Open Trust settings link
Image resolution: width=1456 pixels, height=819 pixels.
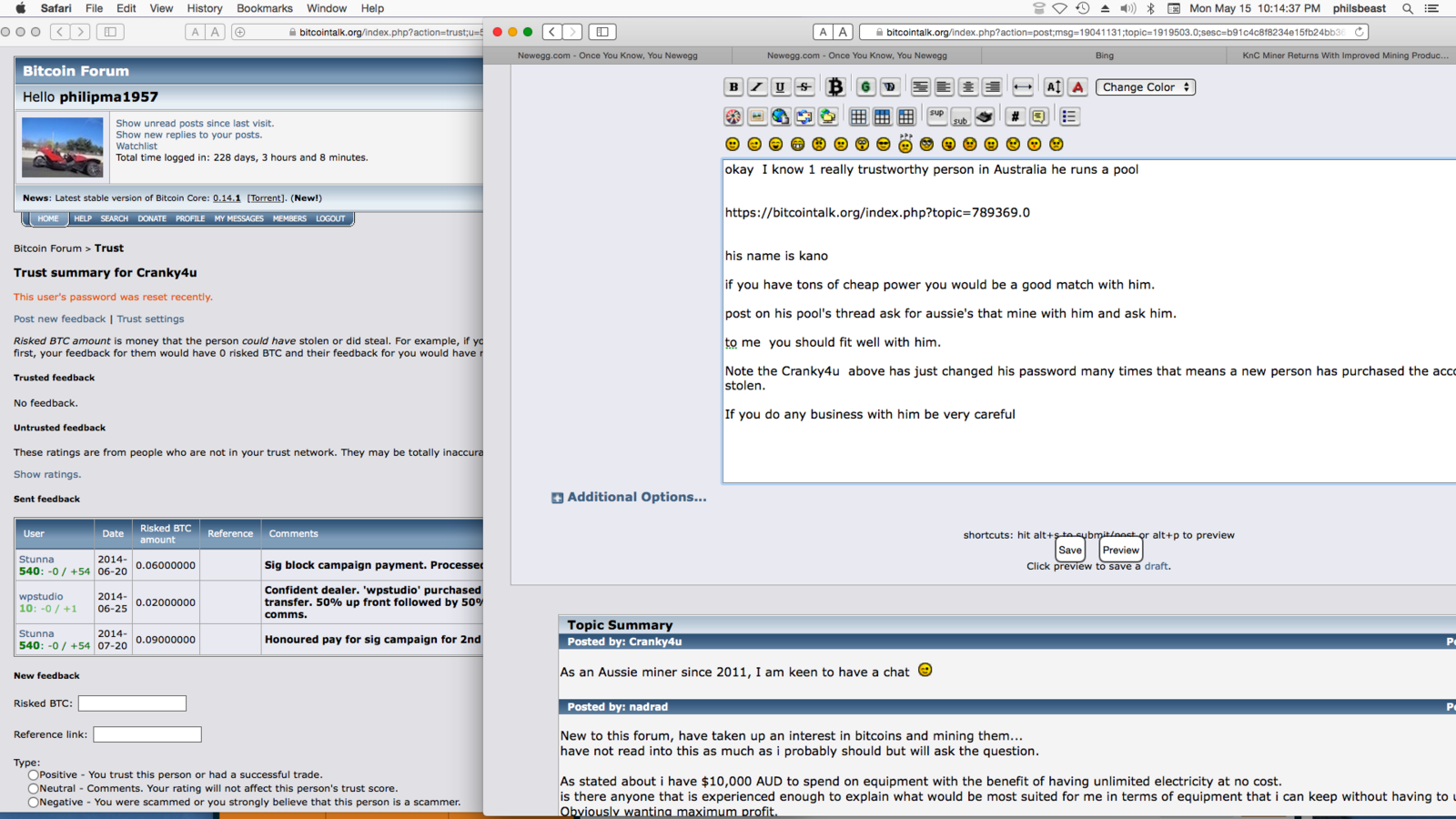pyautogui.click(x=150, y=319)
